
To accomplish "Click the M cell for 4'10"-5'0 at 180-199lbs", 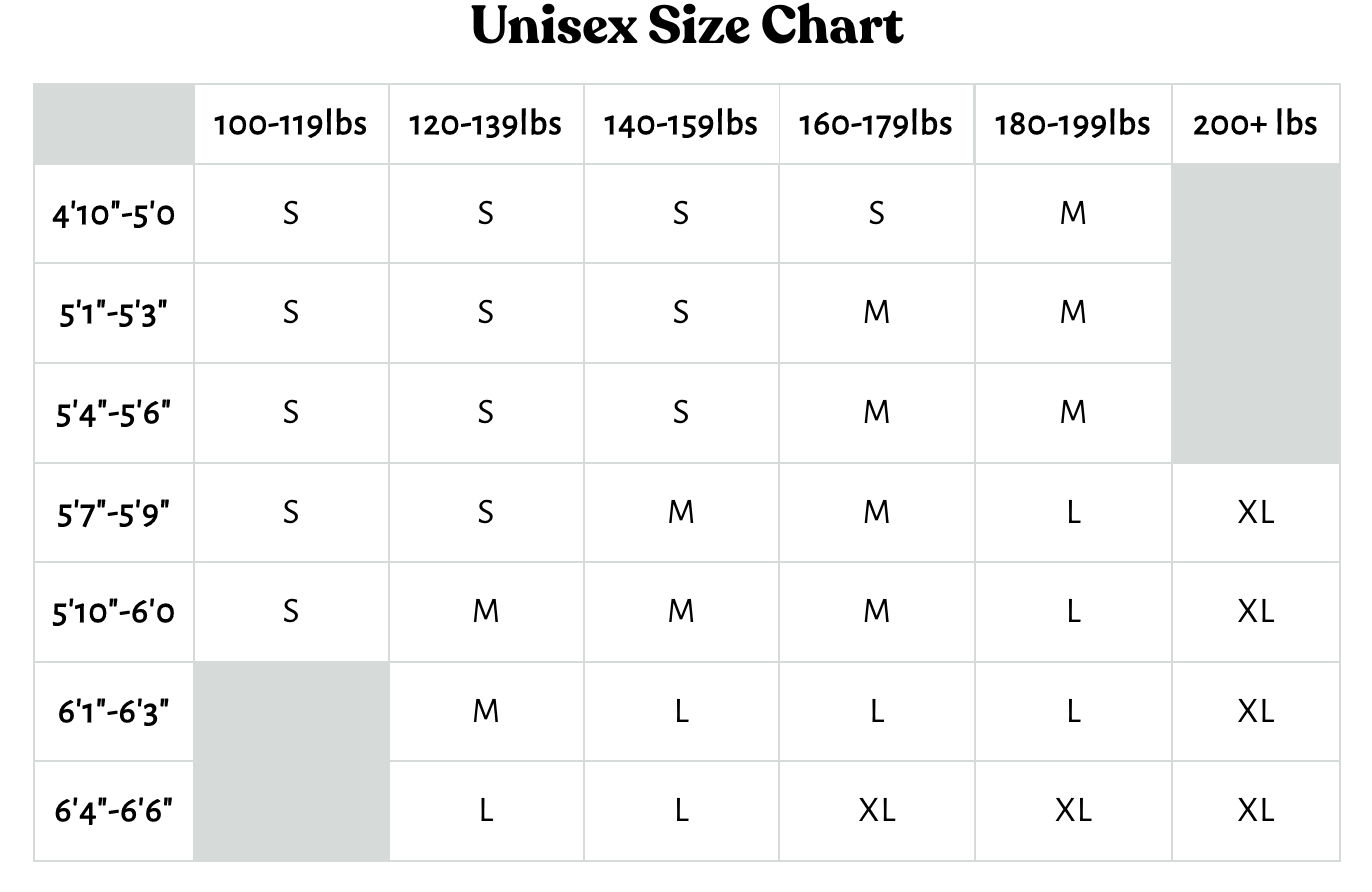I will [1073, 214].
